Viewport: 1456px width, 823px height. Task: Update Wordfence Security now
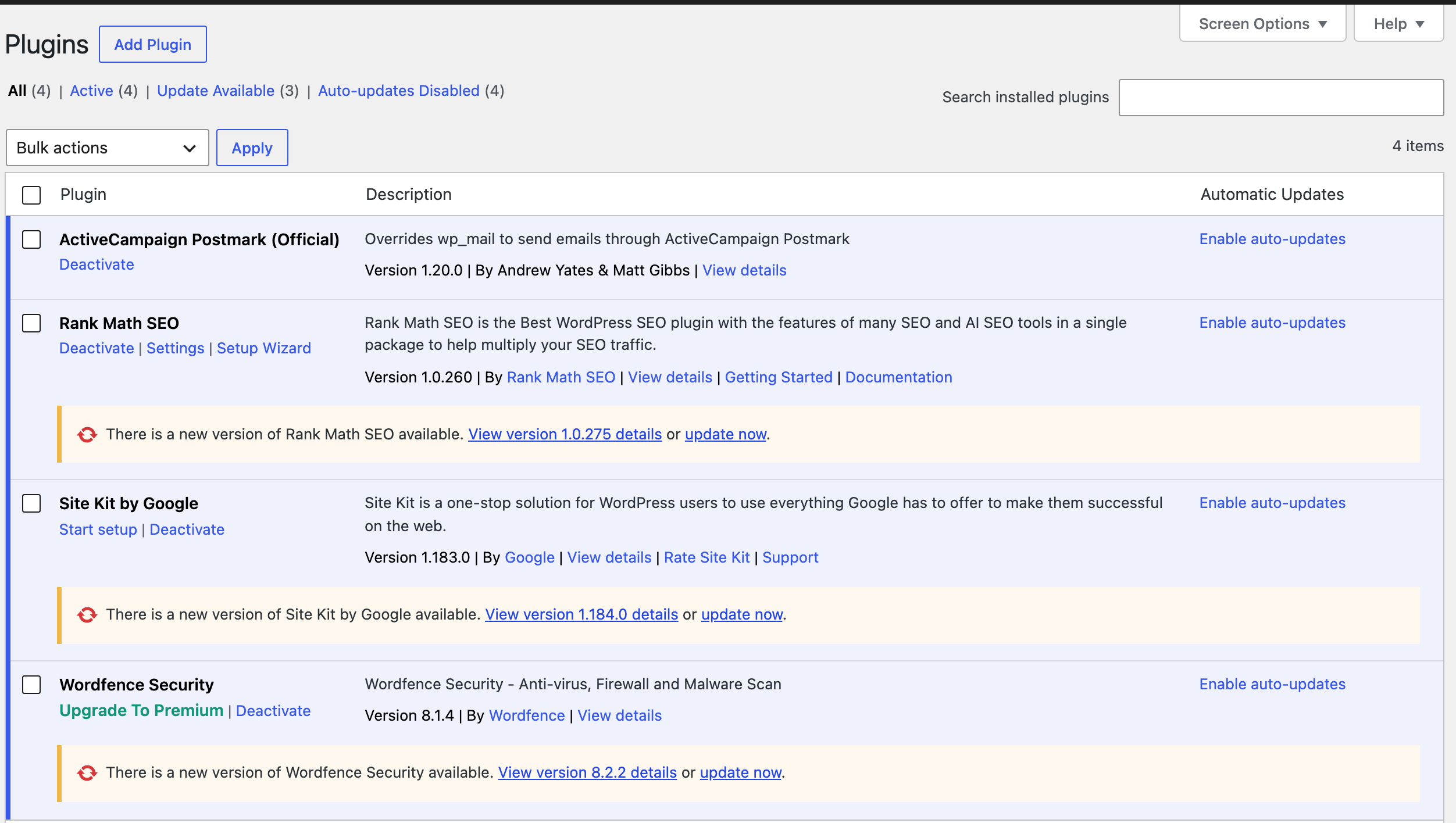[741, 772]
